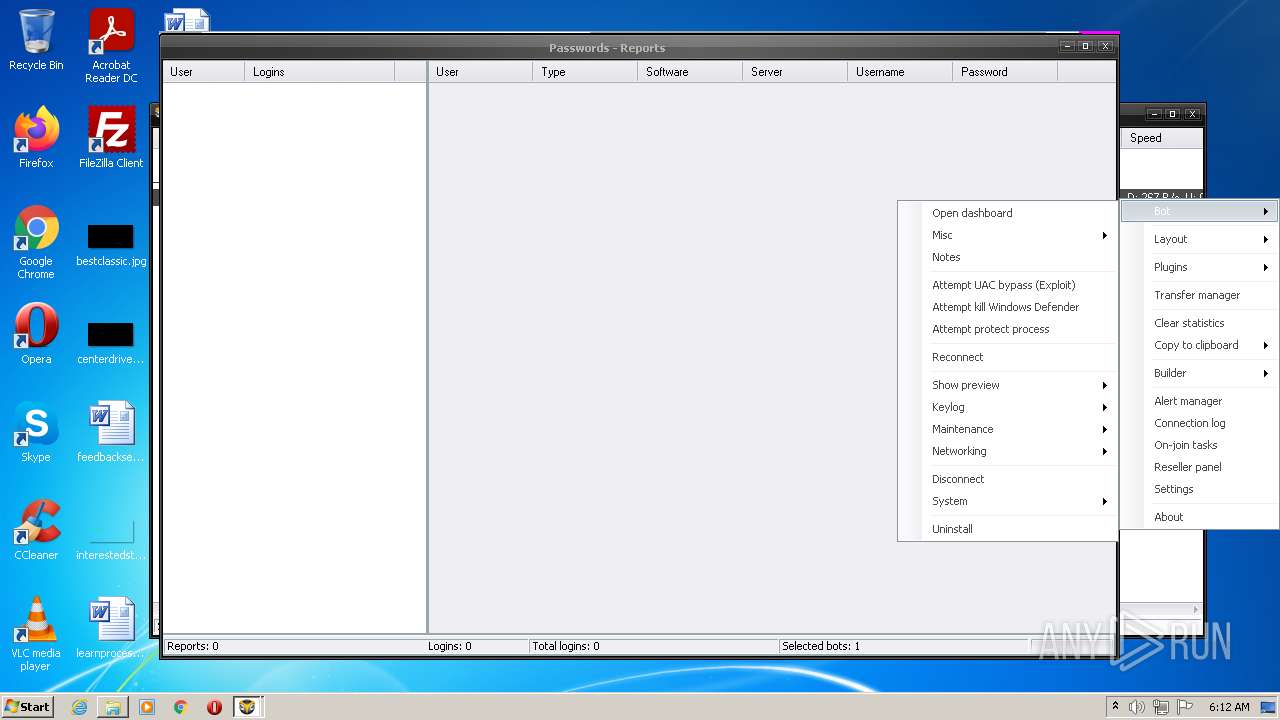Select centerdrive desktop file
Screen dimensions: 1280x720
(111, 344)
